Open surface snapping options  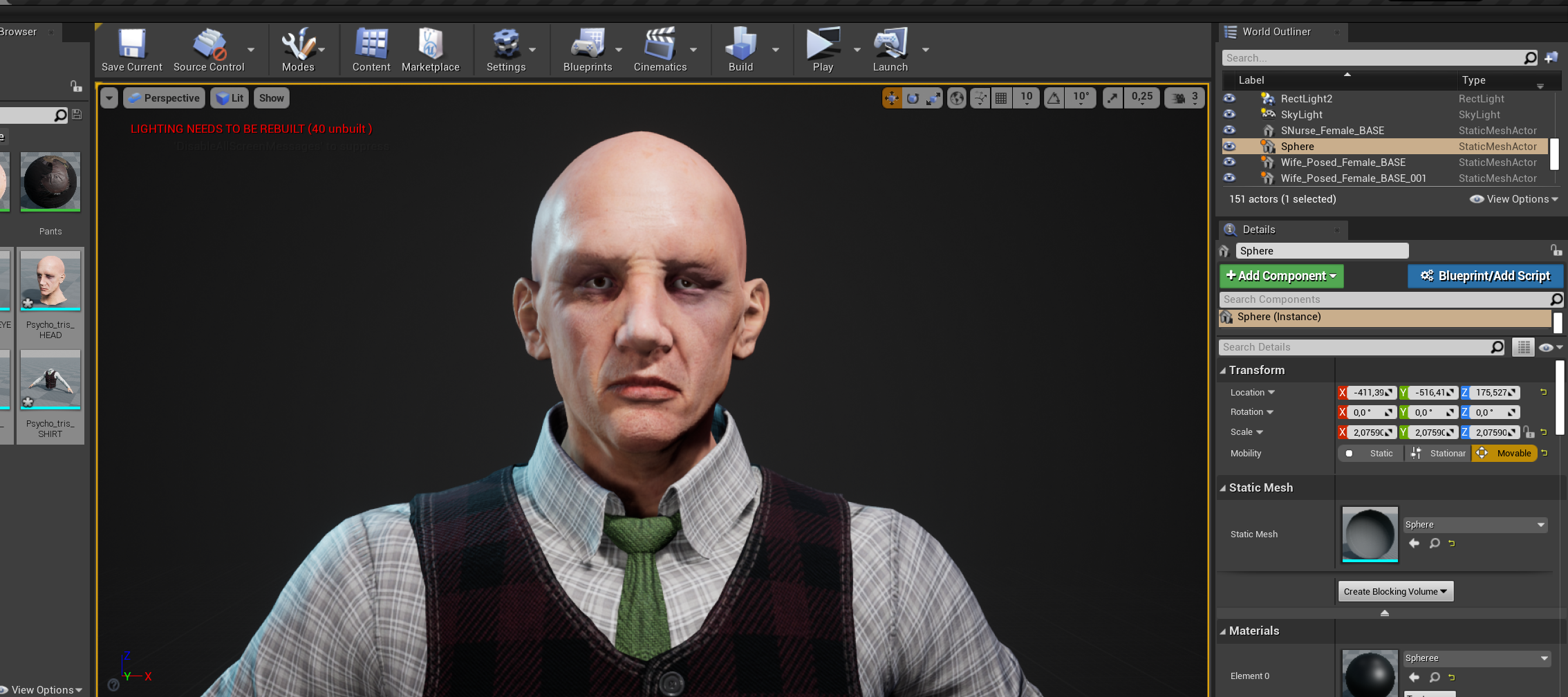pyautogui.click(x=980, y=98)
